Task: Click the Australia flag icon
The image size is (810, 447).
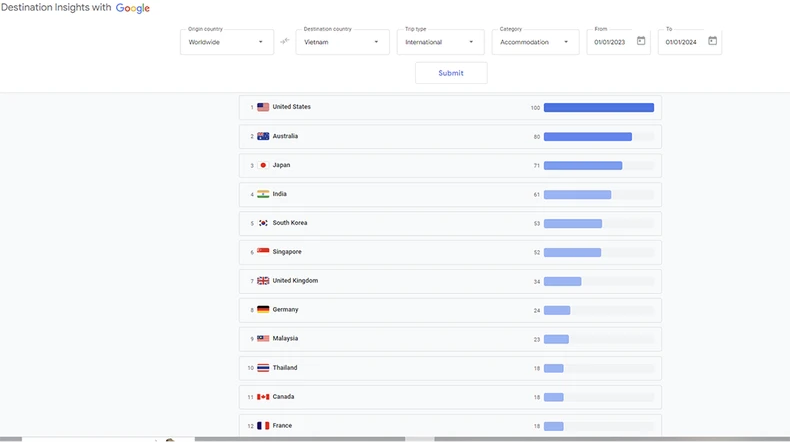Action: coord(263,136)
